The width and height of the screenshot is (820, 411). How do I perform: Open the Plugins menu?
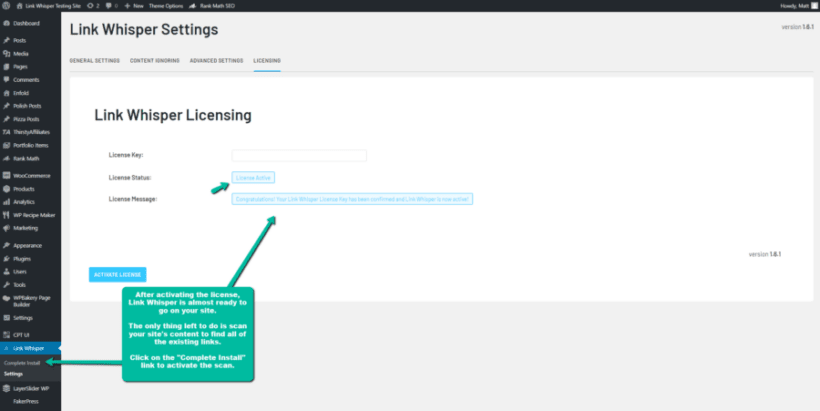pos(22,257)
